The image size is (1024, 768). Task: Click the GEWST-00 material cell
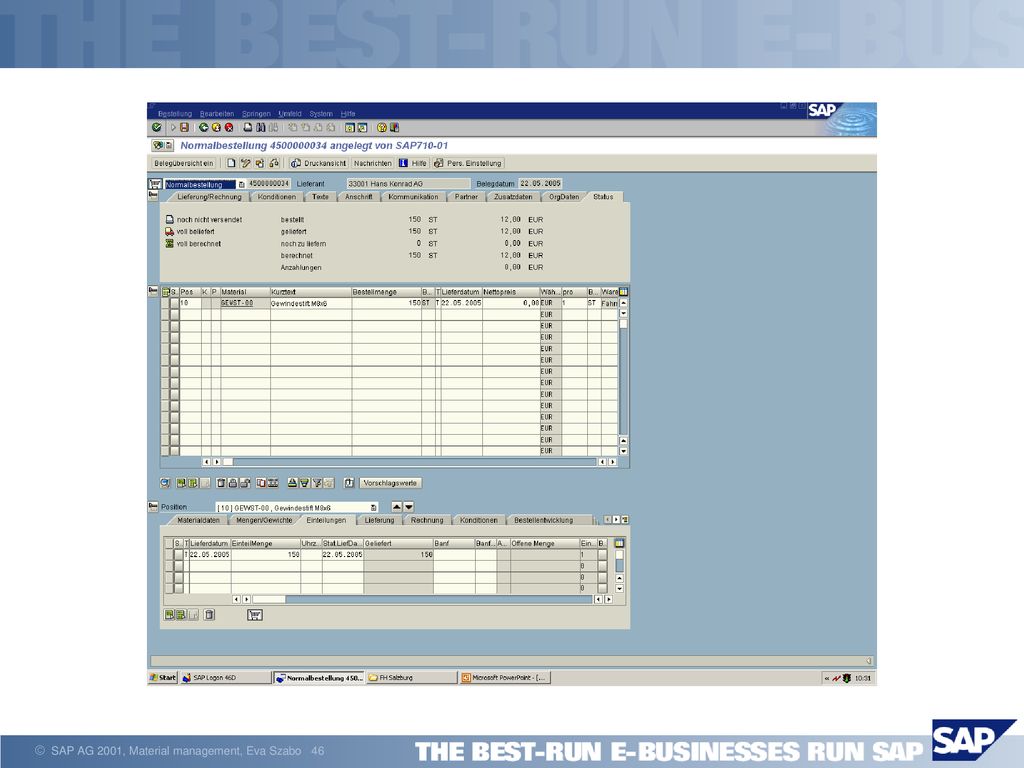(245, 304)
